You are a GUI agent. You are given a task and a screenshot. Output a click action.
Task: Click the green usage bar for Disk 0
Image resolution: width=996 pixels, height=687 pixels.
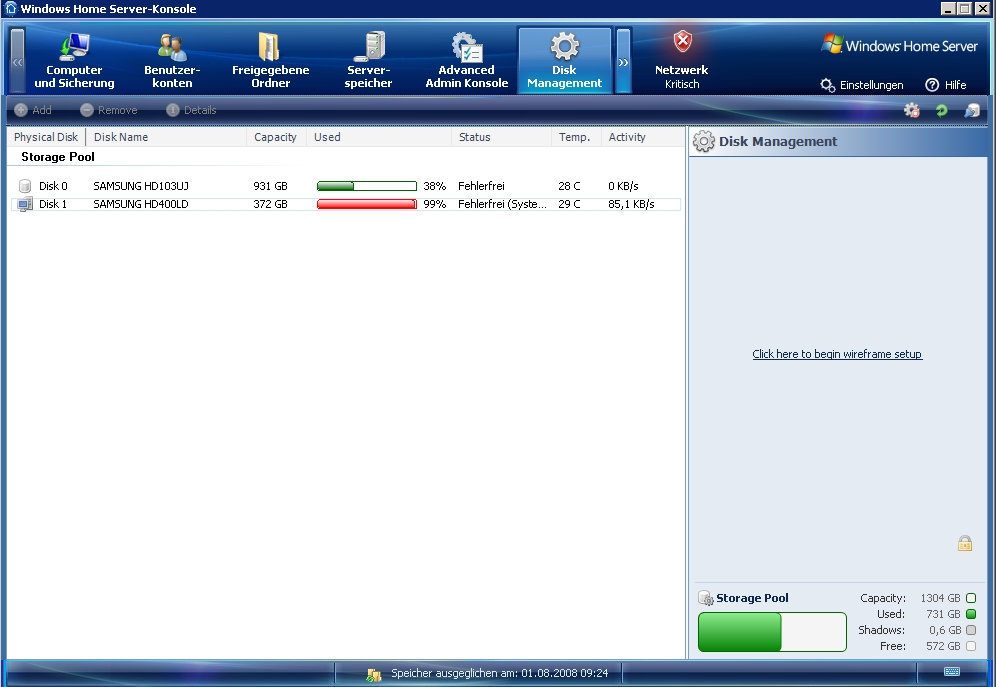tap(367, 186)
